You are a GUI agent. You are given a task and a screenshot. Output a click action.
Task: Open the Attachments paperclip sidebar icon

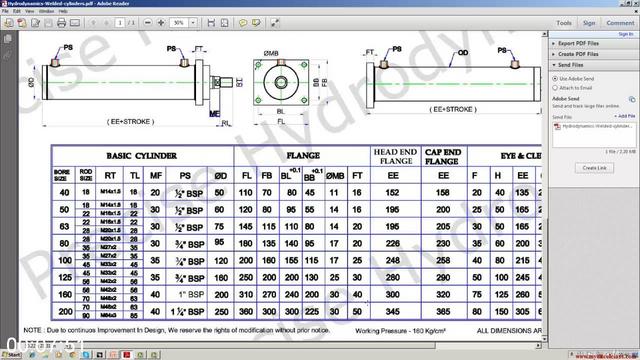coord(8,55)
